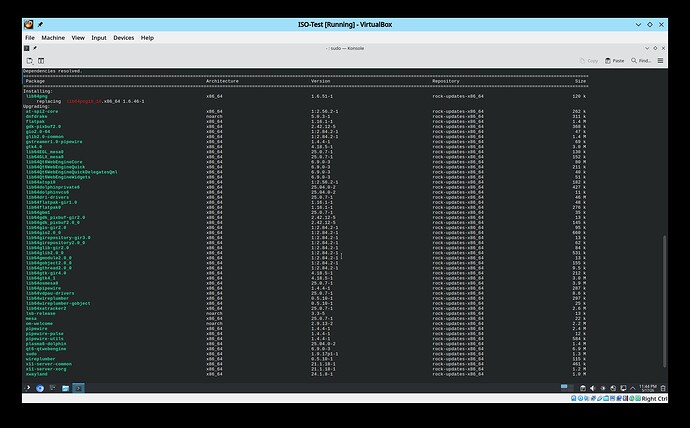Open the system settings icon on guest taskbar
Image resolution: width=690 pixels, height=428 pixels.
pos(53,388)
